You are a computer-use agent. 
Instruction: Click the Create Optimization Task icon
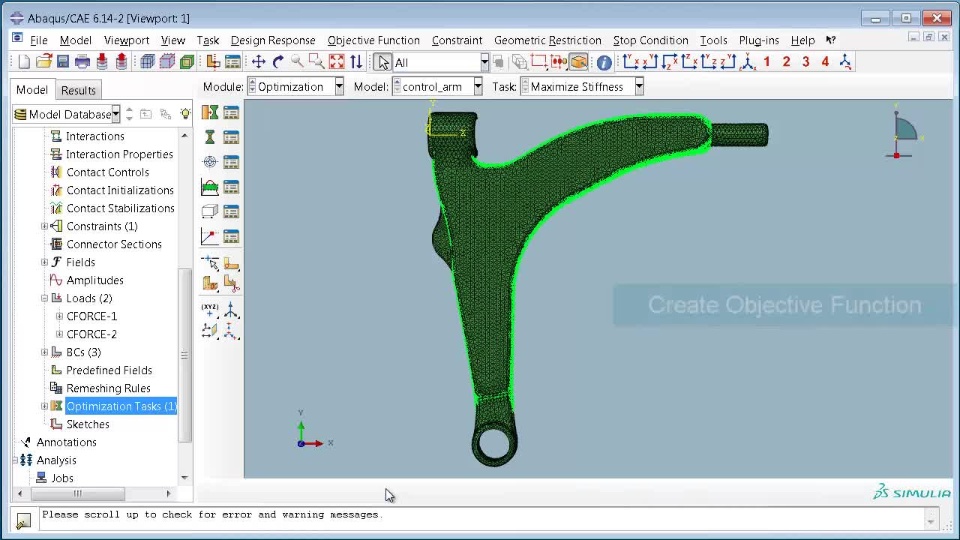point(210,113)
